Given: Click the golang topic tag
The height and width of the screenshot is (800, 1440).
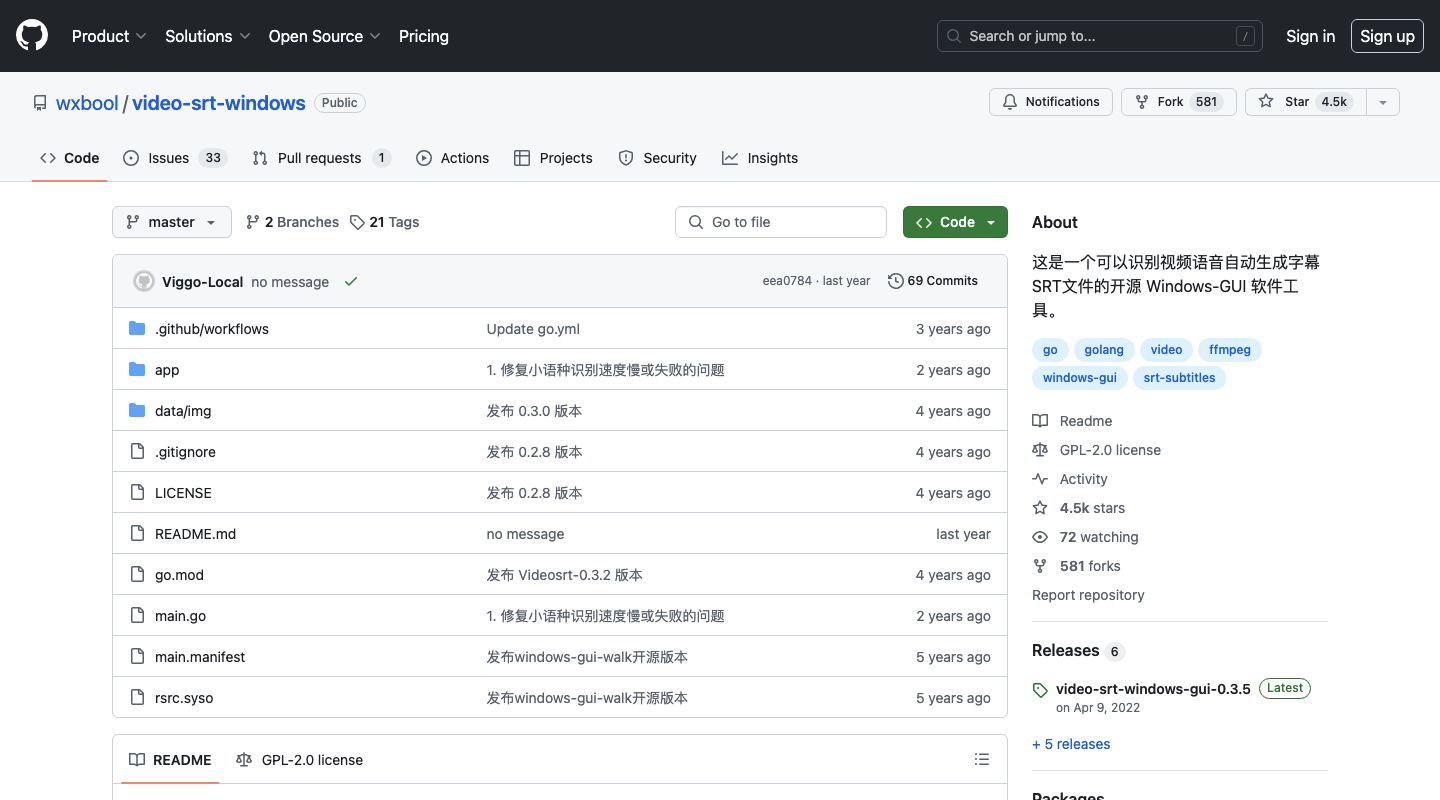Looking at the screenshot, I should coord(1104,350).
